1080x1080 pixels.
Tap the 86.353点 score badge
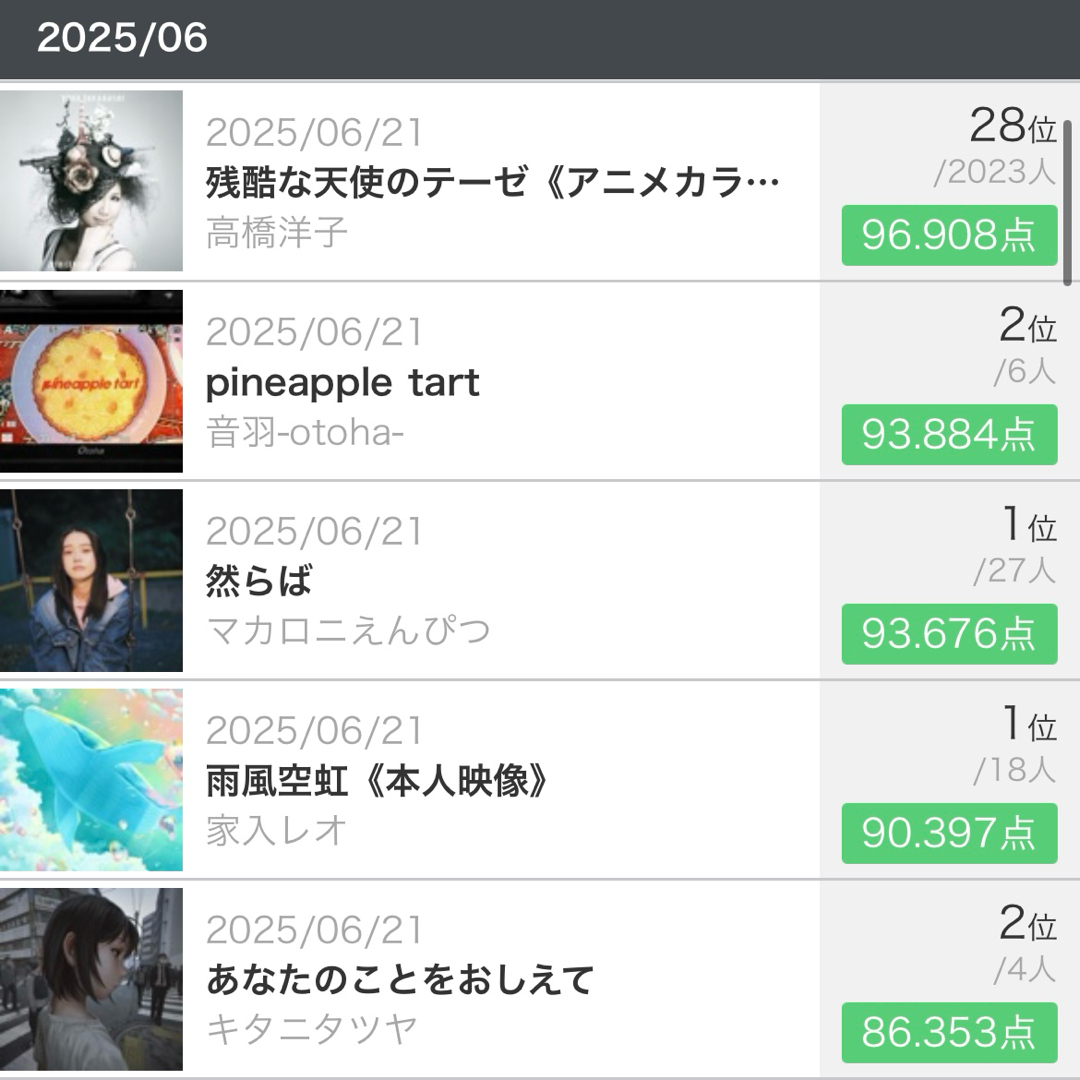(949, 1032)
